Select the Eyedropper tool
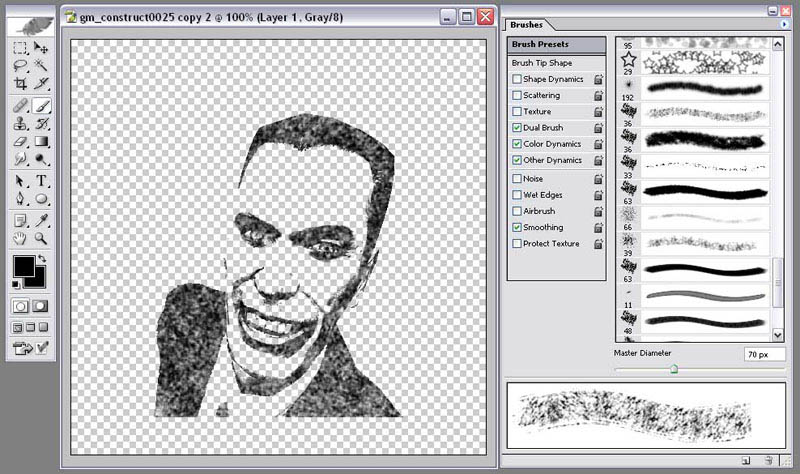Screen dimensions: 800x474 coord(42,219)
